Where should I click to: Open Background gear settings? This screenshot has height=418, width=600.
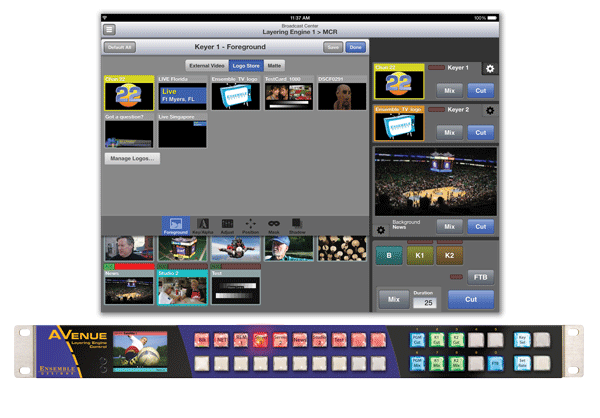click(381, 230)
